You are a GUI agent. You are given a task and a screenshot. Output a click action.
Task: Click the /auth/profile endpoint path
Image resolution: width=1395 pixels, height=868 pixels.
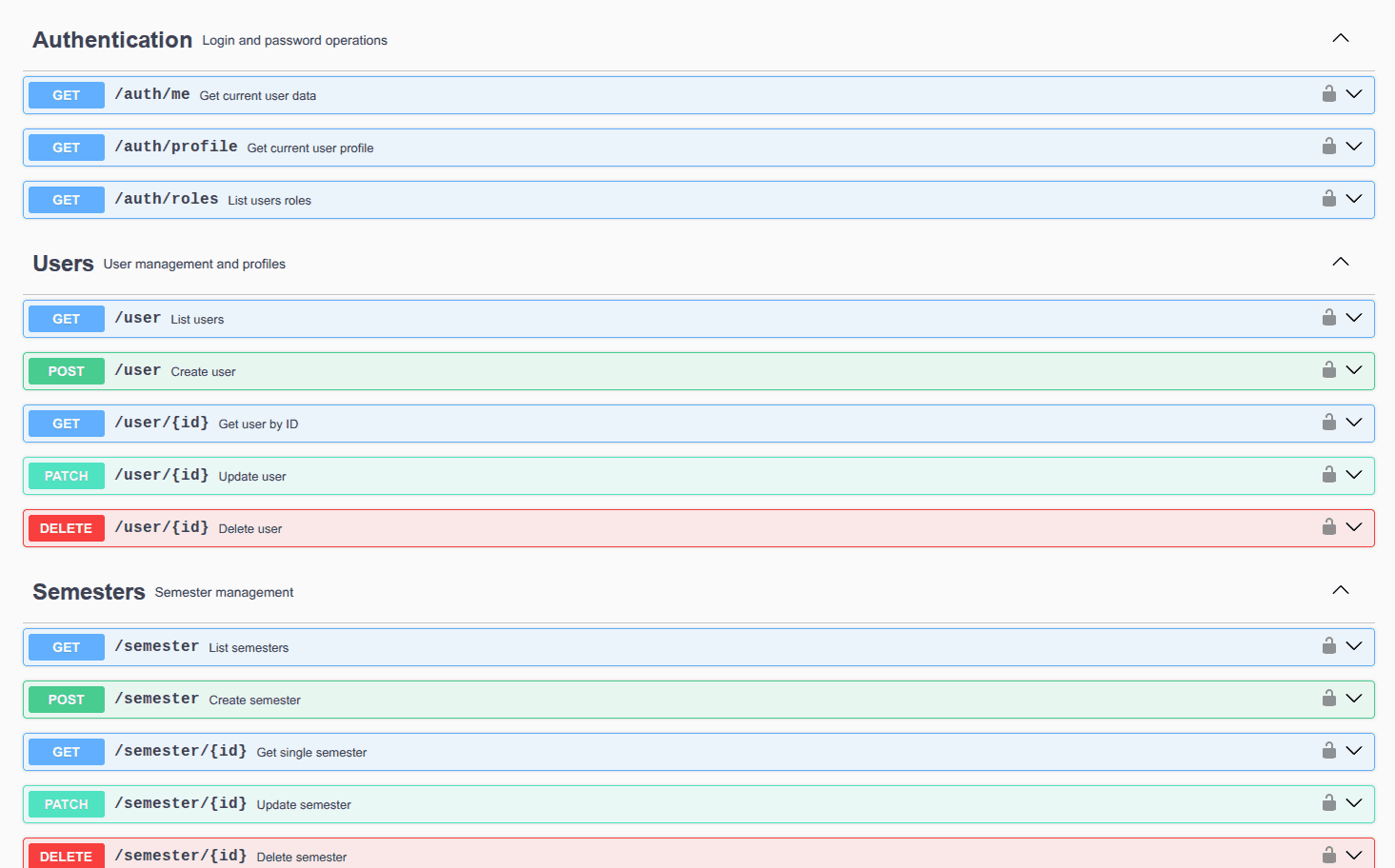tap(176, 147)
